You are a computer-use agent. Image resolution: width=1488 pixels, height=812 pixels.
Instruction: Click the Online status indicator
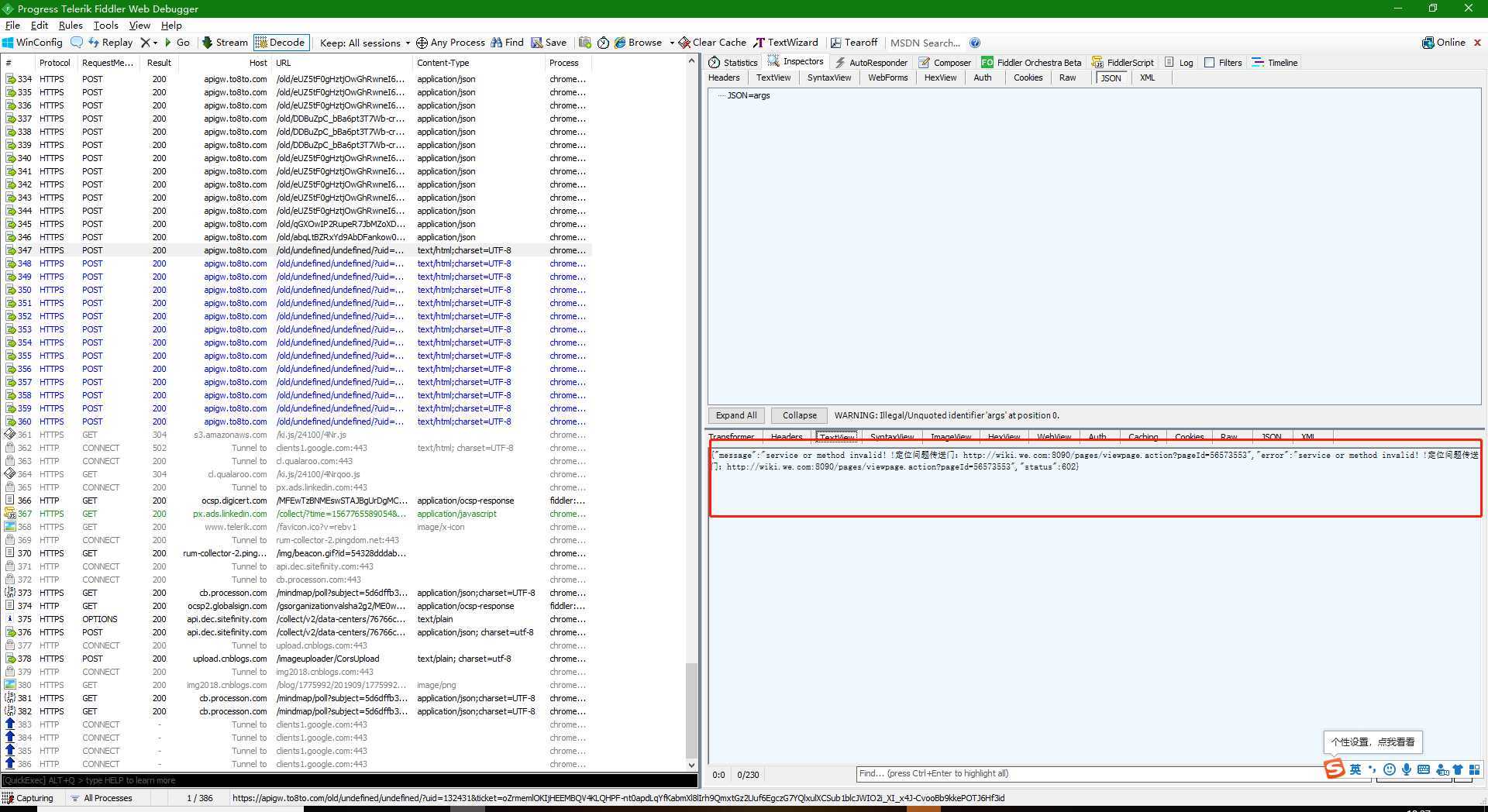1444,43
